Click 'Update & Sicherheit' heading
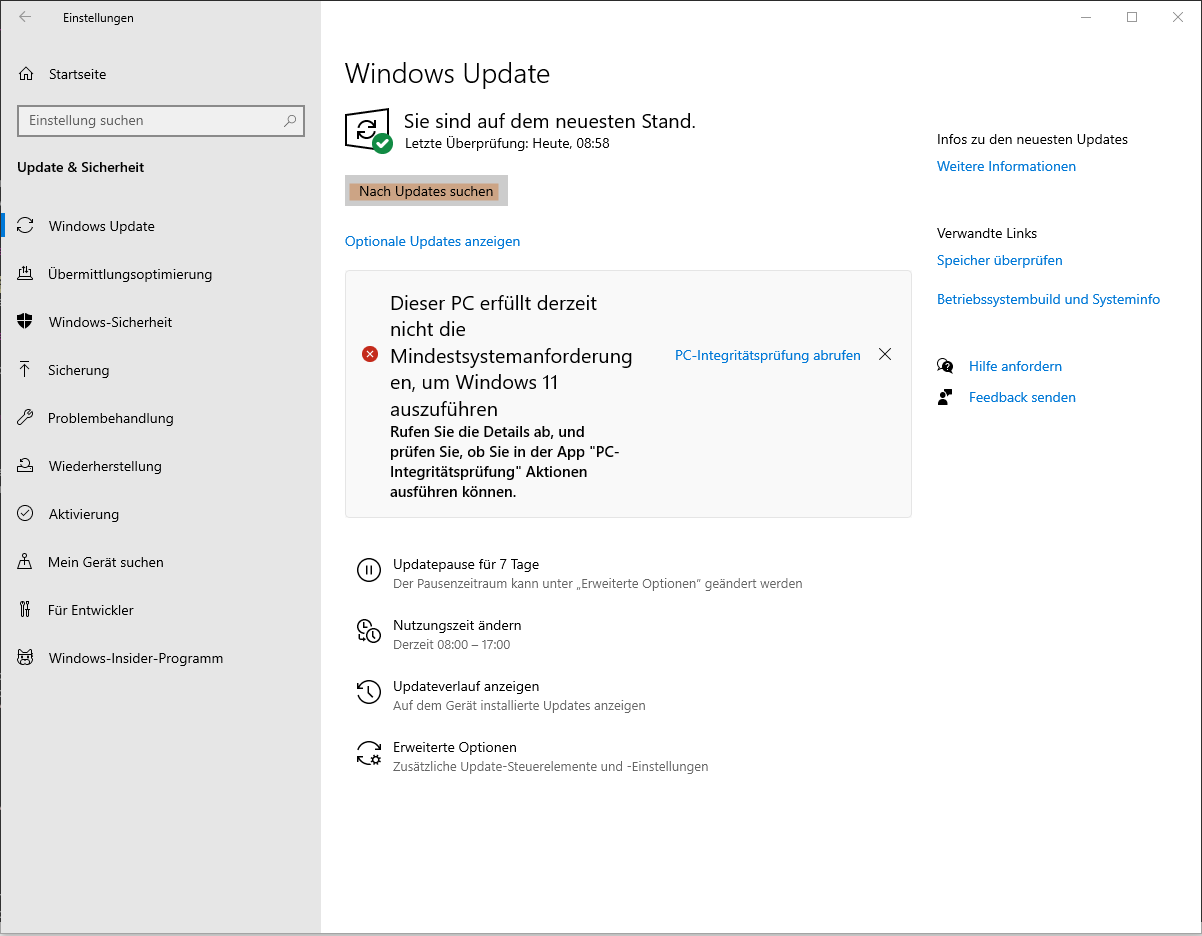 [x=81, y=167]
